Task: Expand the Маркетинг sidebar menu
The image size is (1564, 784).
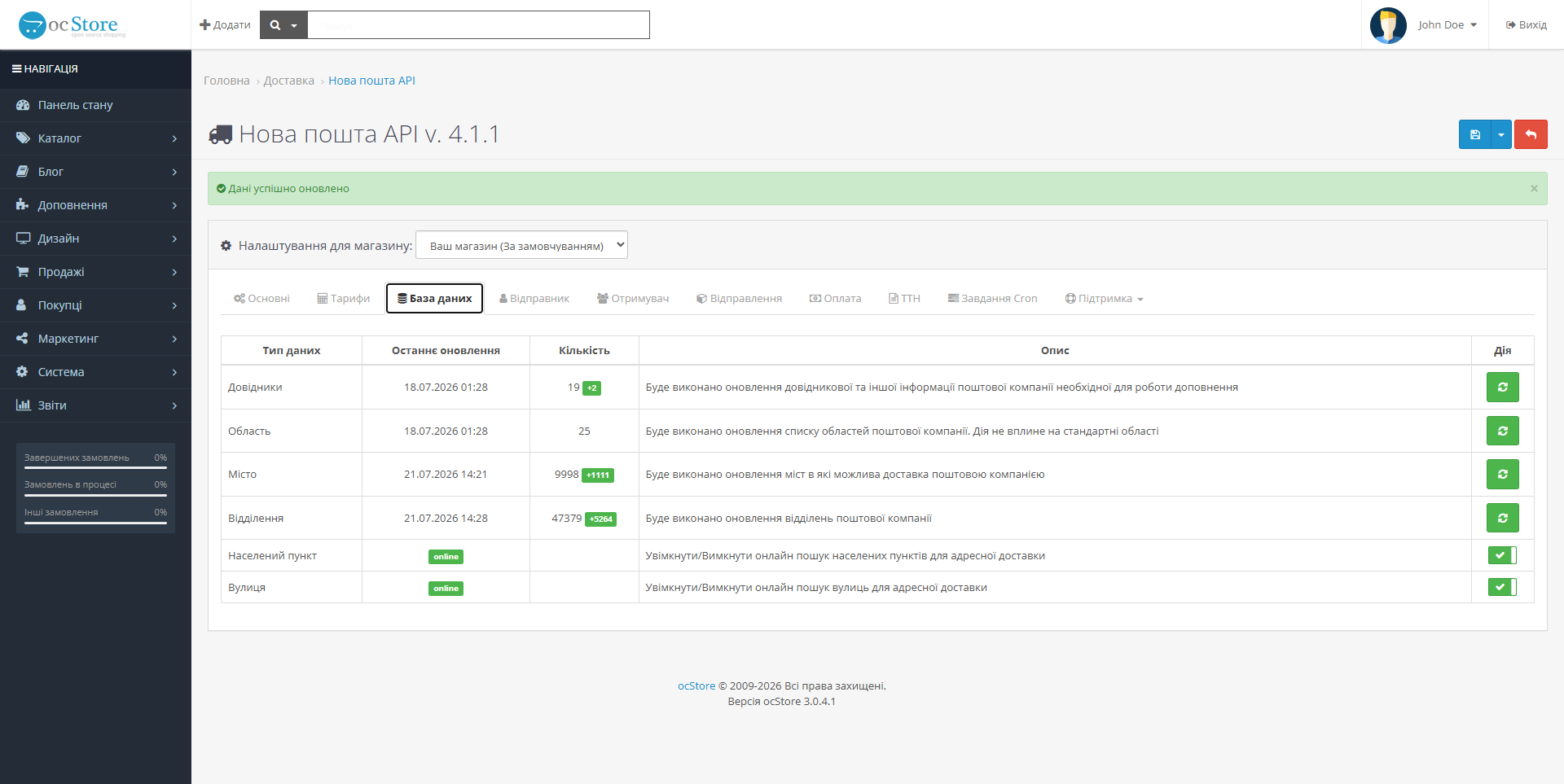Action: (95, 339)
